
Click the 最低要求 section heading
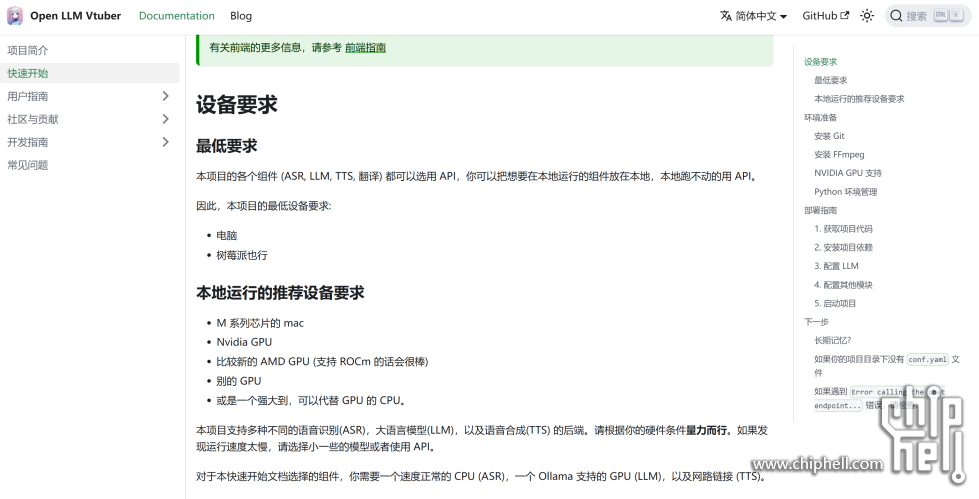coord(227,146)
